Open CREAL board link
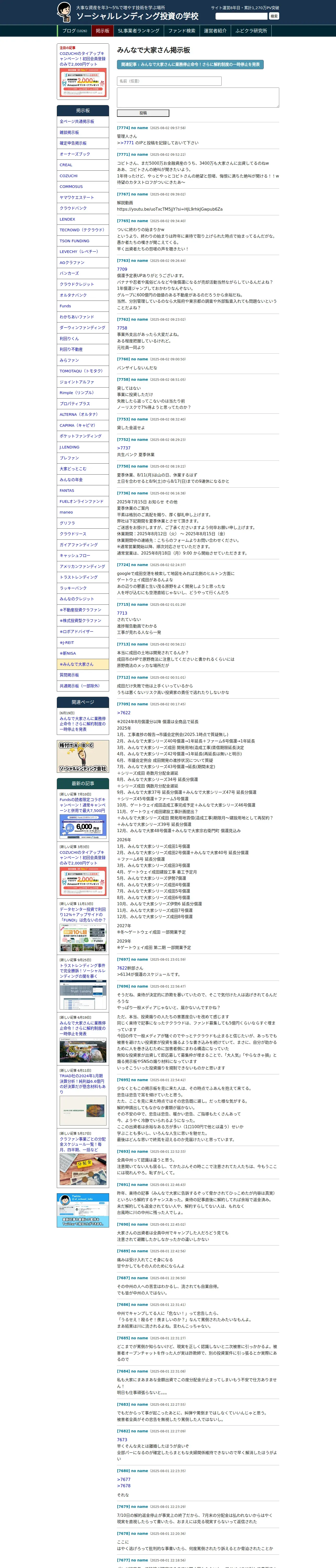 coord(83,165)
